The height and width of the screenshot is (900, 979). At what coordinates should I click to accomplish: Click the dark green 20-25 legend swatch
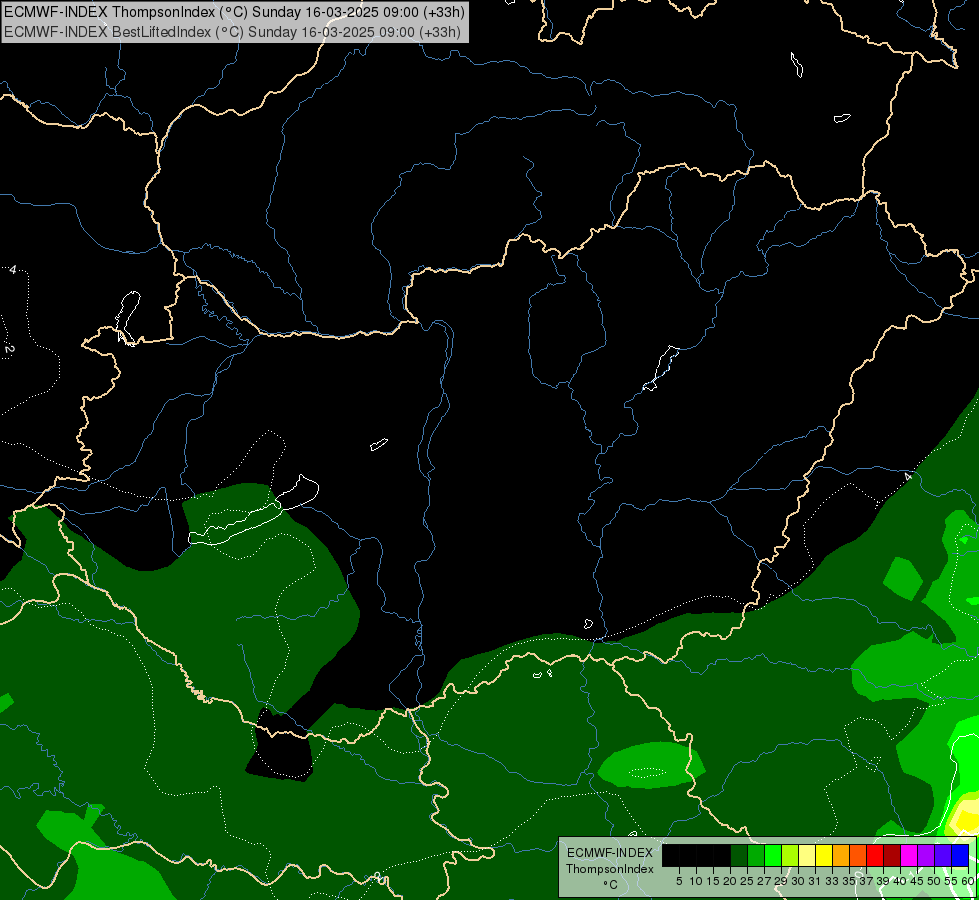point(739,855)
